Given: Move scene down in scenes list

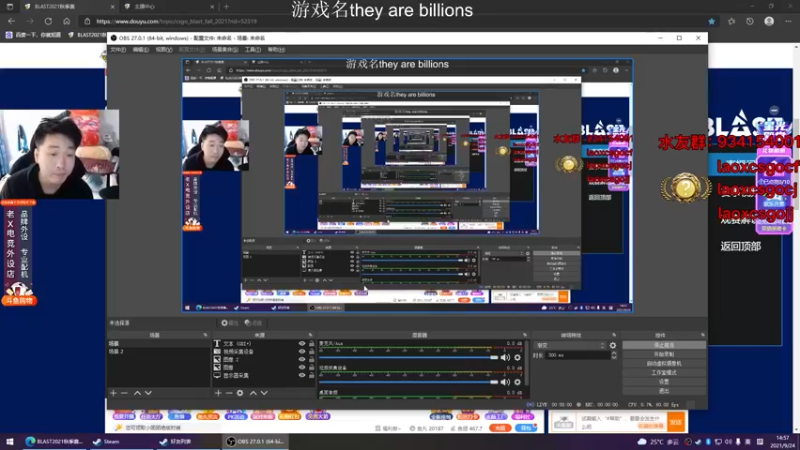Looking at the screenshot, I should [148, 393].
